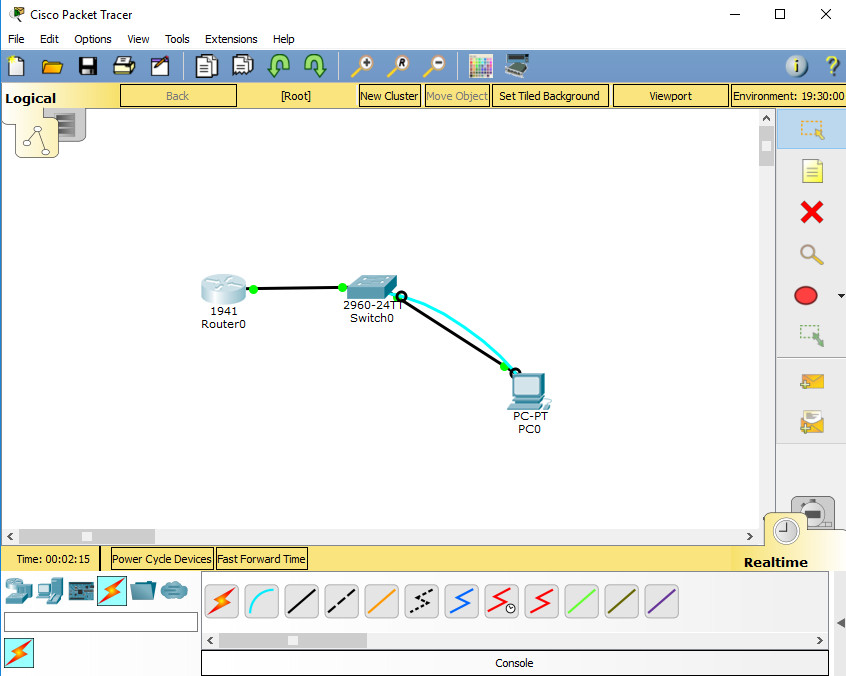Open the Options menu
Viewport: 846px width, 676px height.
click(x=93, y=39)
